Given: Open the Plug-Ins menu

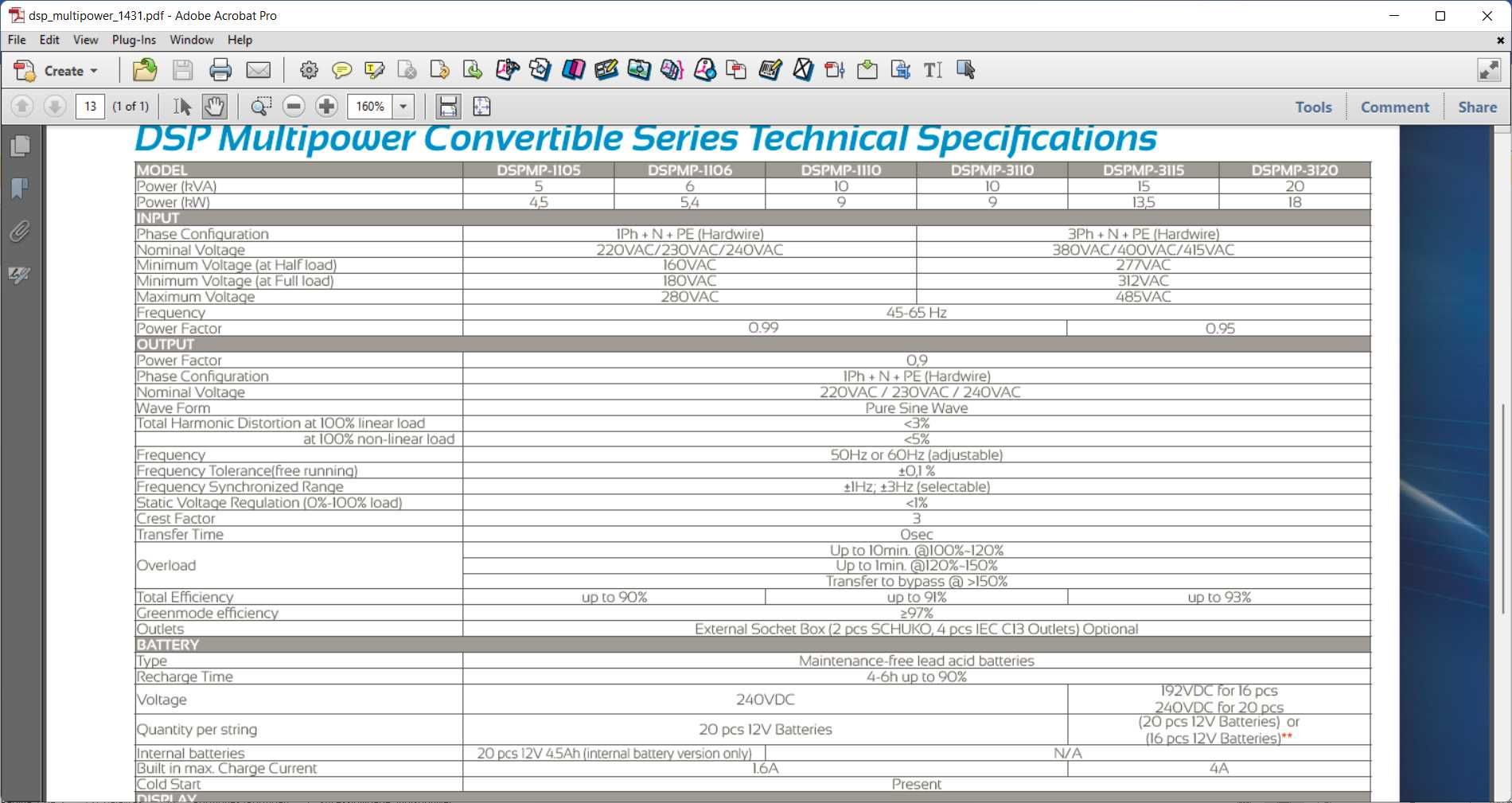Looking at the screenshot, I should click(x=134, y=40).
